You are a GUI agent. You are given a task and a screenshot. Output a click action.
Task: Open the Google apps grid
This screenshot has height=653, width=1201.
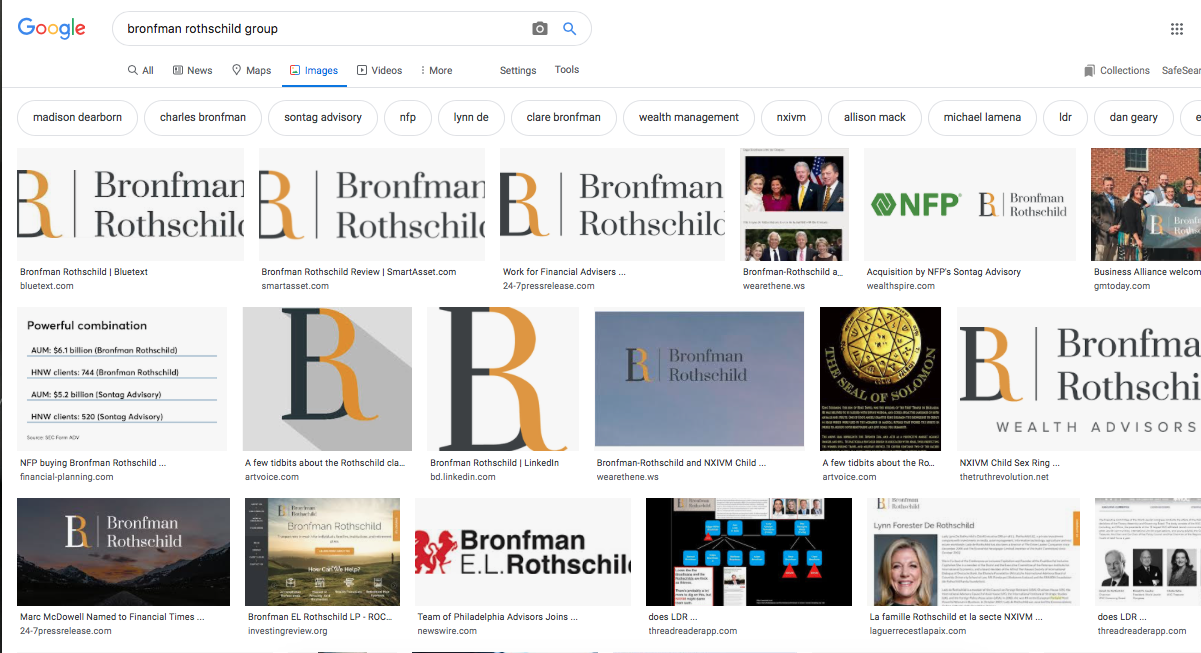(x=1177, y=29)
